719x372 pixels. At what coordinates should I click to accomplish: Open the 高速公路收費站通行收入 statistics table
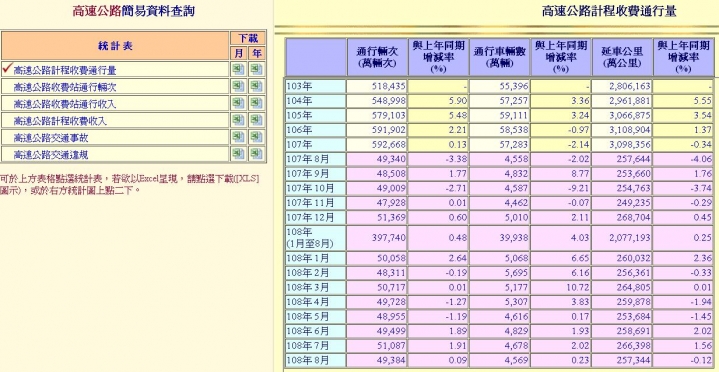pos(65,104)
